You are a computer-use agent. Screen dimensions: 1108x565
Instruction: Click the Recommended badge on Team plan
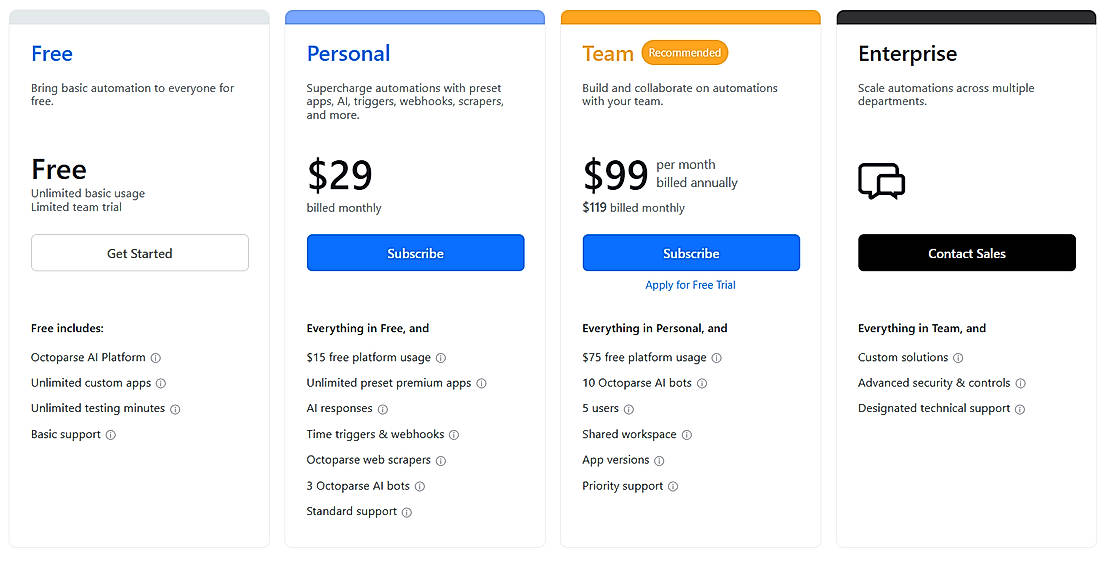pyautogui.click(x=685, y=53)
